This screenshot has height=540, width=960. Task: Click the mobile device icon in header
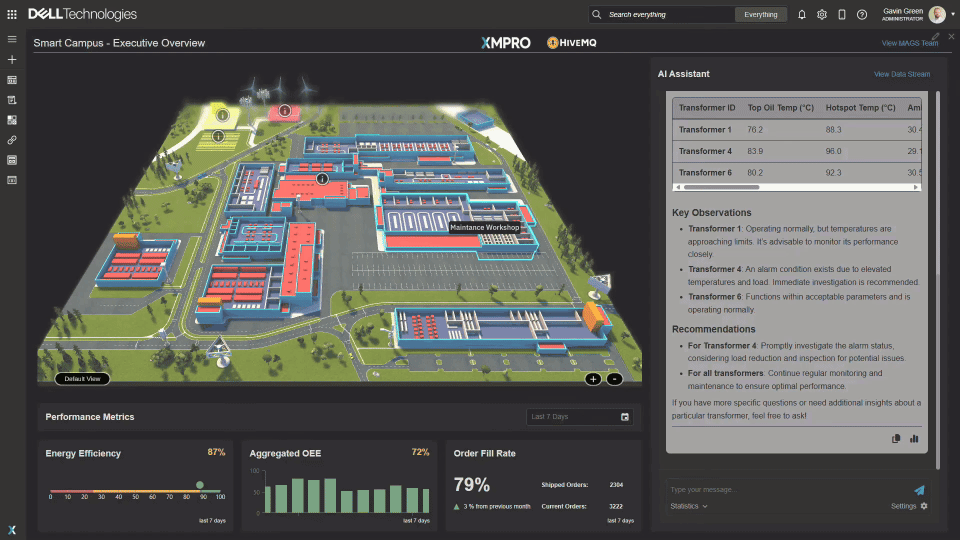point(842,15)
